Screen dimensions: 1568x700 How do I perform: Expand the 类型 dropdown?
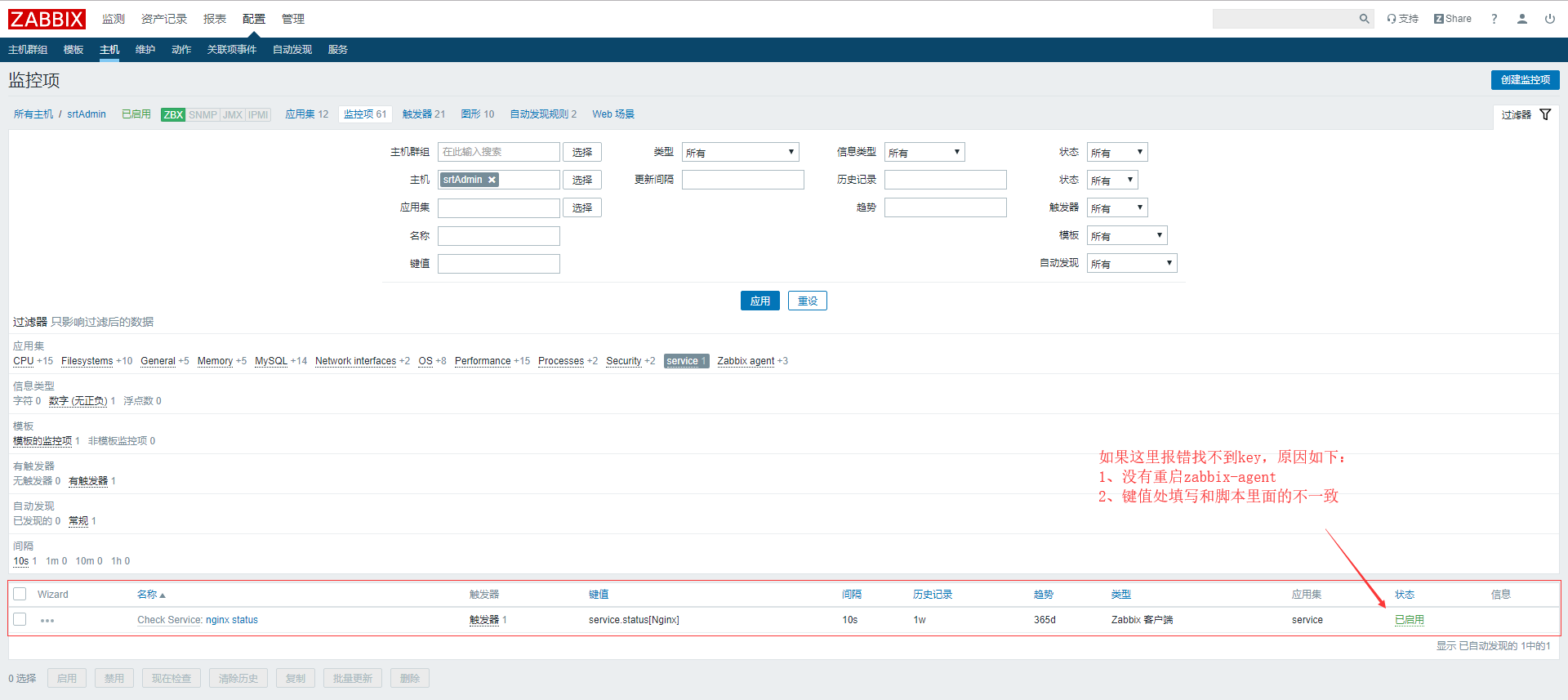(x=740, y=153)
